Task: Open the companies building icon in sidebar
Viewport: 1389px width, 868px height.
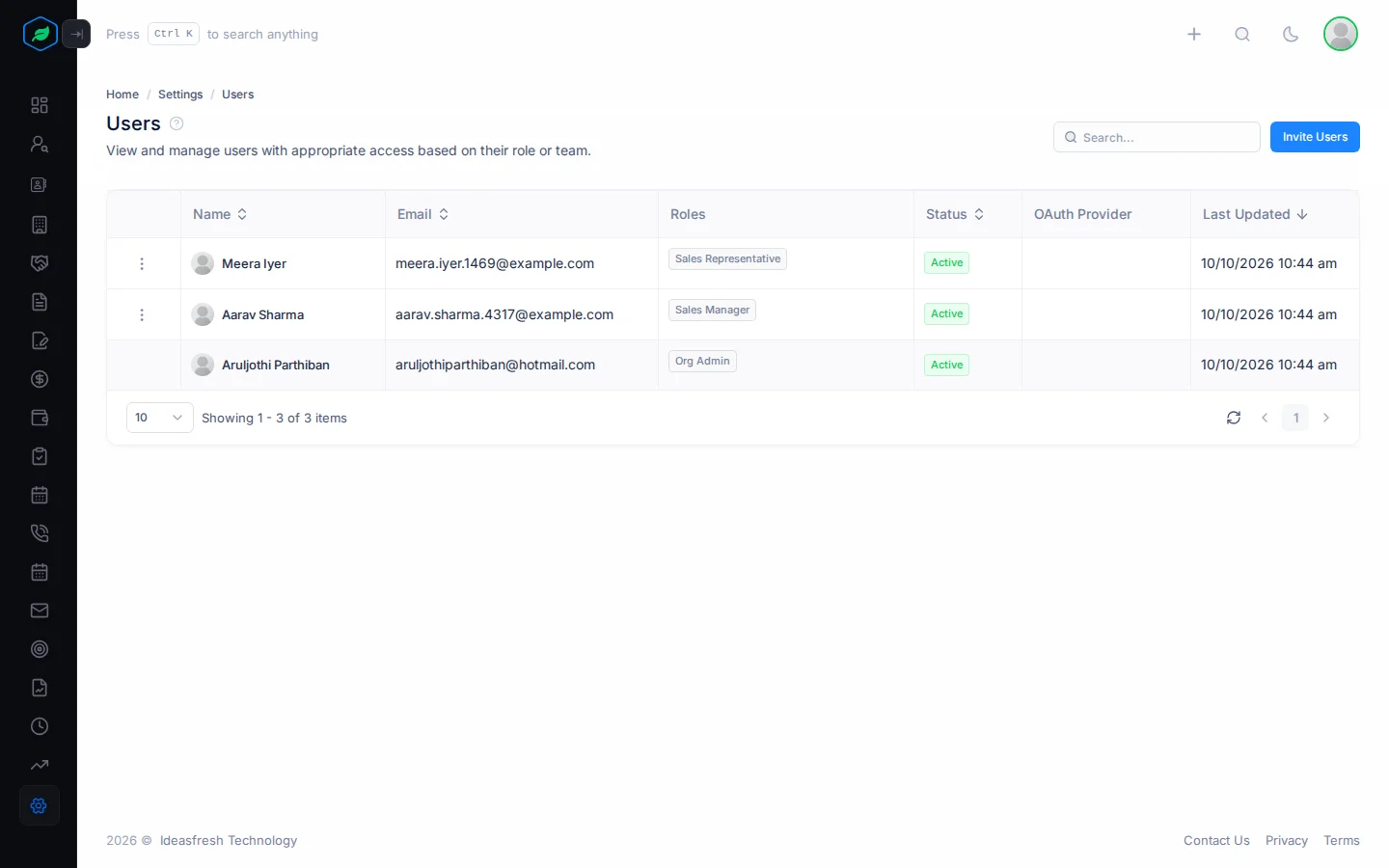Action: [40, 225]
